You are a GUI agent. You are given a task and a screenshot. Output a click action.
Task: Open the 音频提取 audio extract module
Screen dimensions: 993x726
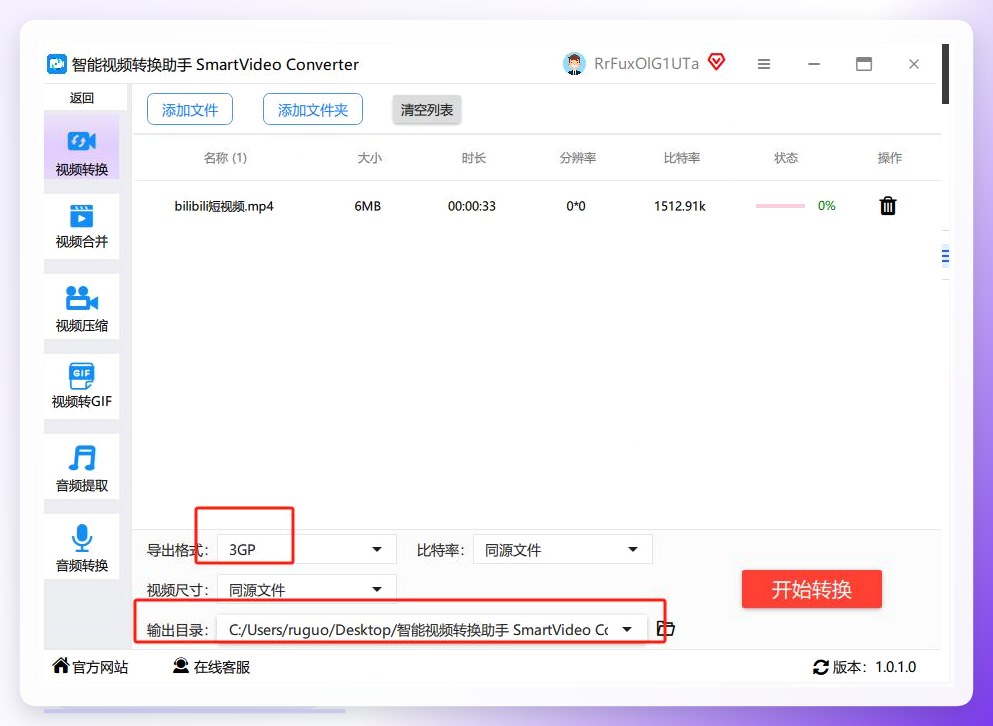(82, 468)
